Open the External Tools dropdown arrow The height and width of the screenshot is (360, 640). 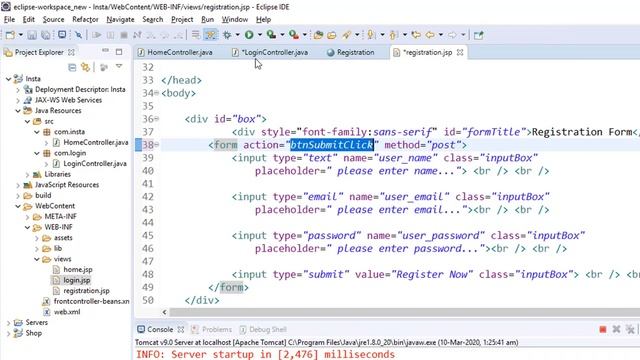[304, 35]
